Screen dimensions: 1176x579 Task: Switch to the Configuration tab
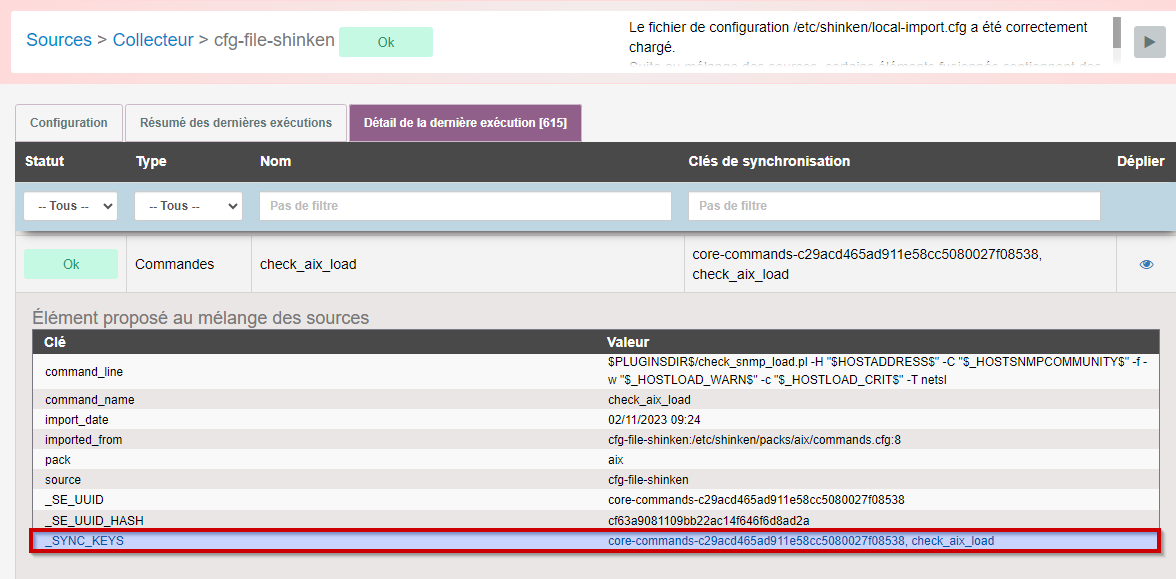[69, 123]
